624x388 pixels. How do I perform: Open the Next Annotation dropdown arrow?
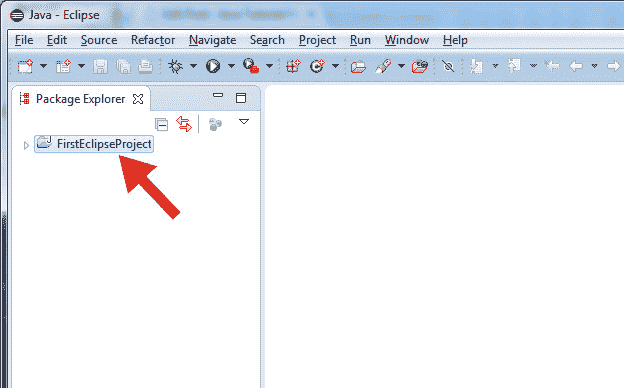495,66
